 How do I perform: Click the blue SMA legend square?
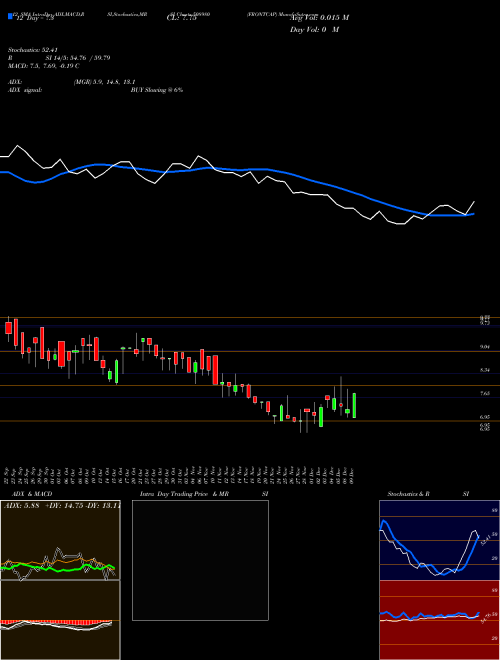10,16
